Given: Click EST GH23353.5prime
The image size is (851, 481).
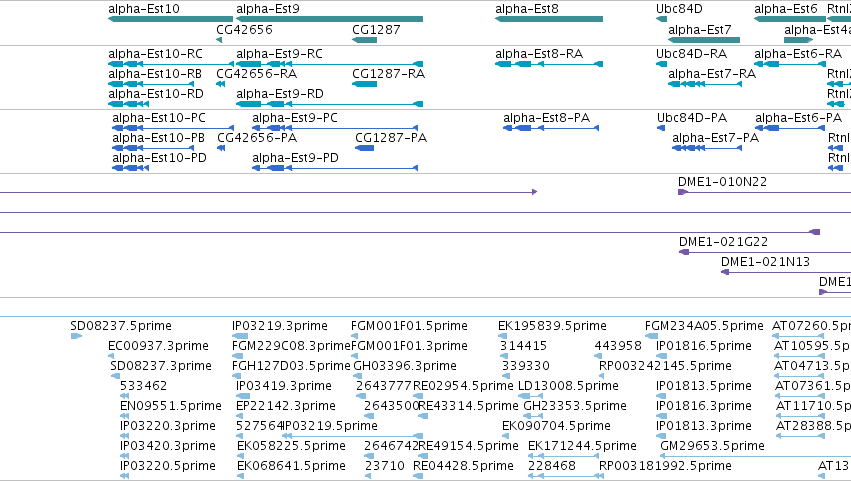Looking at the screenshot, I should [x=534, y=416].
